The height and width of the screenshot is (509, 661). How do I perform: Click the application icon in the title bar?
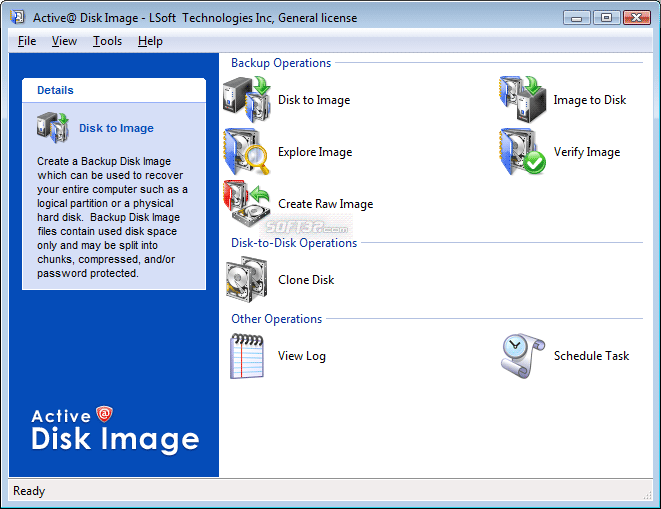pyautogui.click(x=18, y=17)
